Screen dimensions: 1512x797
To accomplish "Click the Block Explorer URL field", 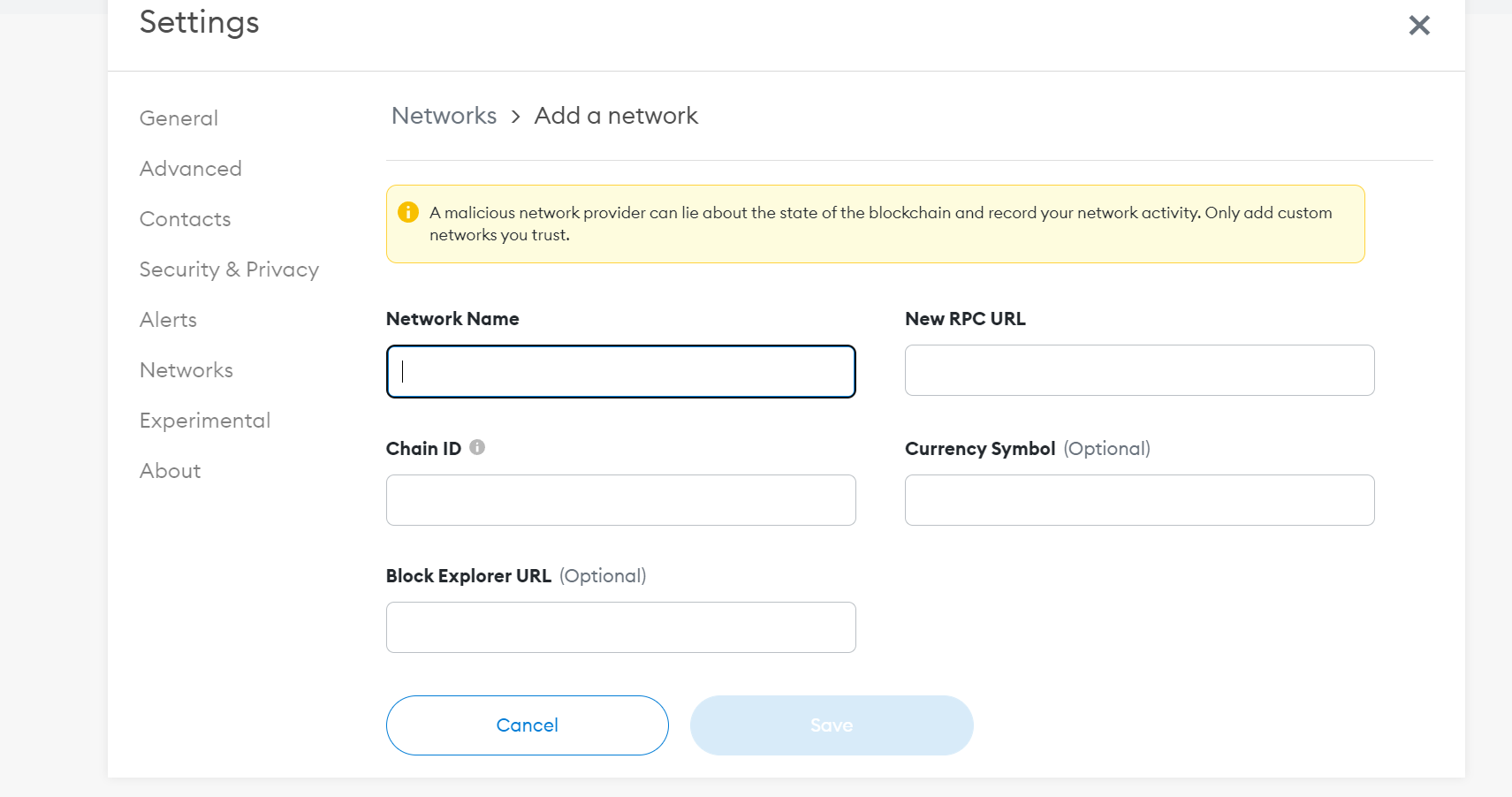I will 620,627.
